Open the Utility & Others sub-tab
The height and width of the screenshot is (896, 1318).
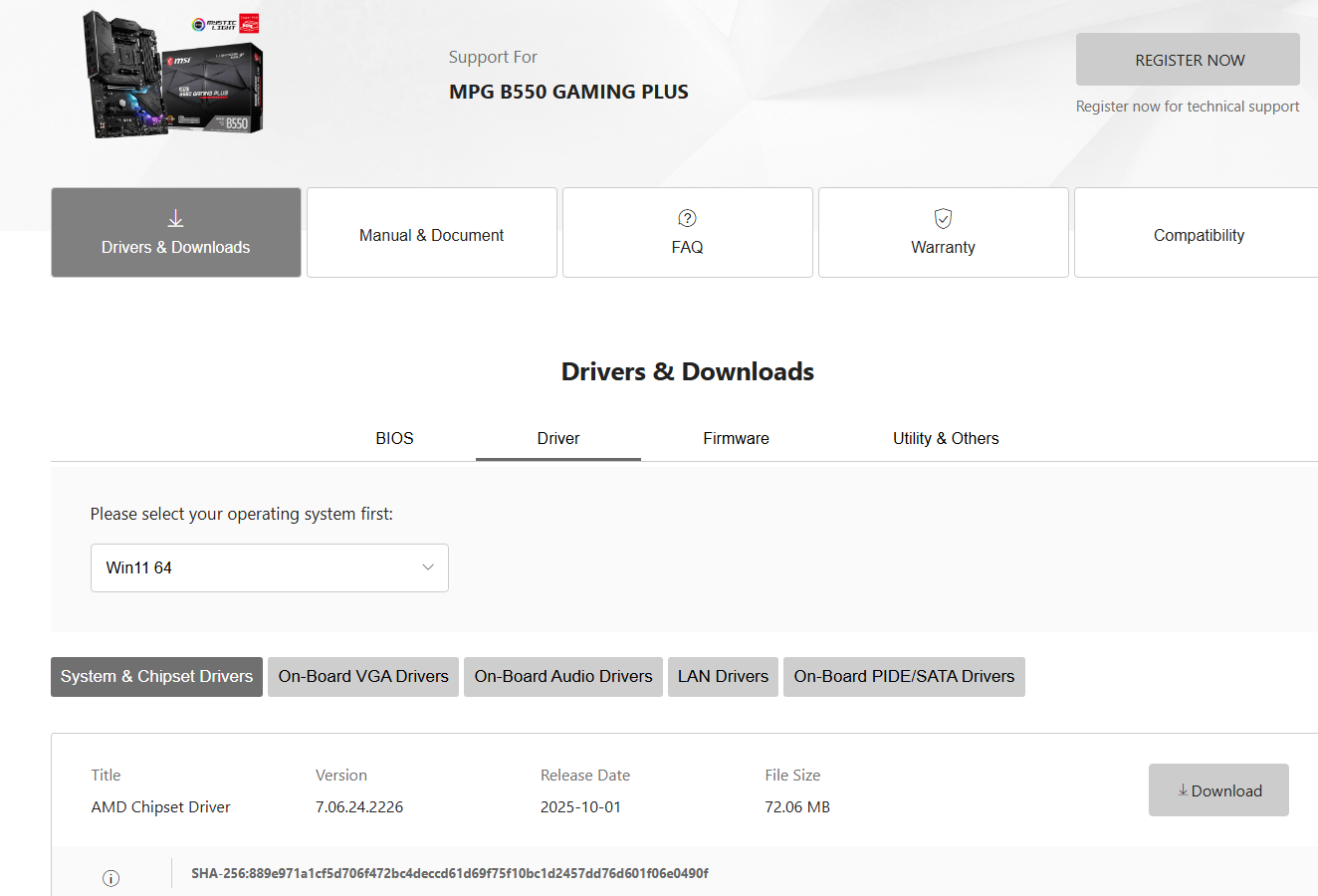click(x=946, y=438)
